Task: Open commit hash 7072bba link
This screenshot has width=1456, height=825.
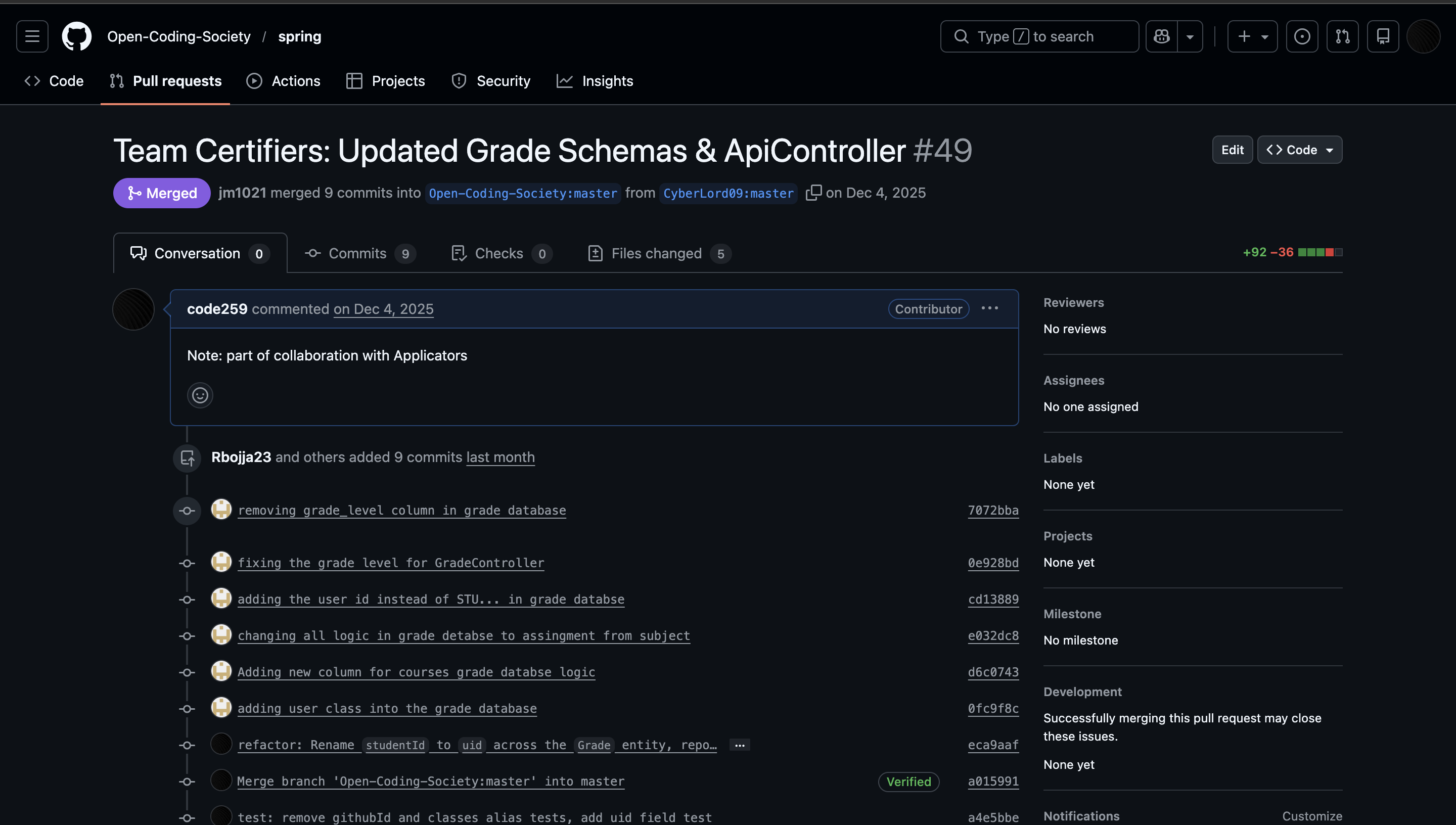Action: coord(992,510)
